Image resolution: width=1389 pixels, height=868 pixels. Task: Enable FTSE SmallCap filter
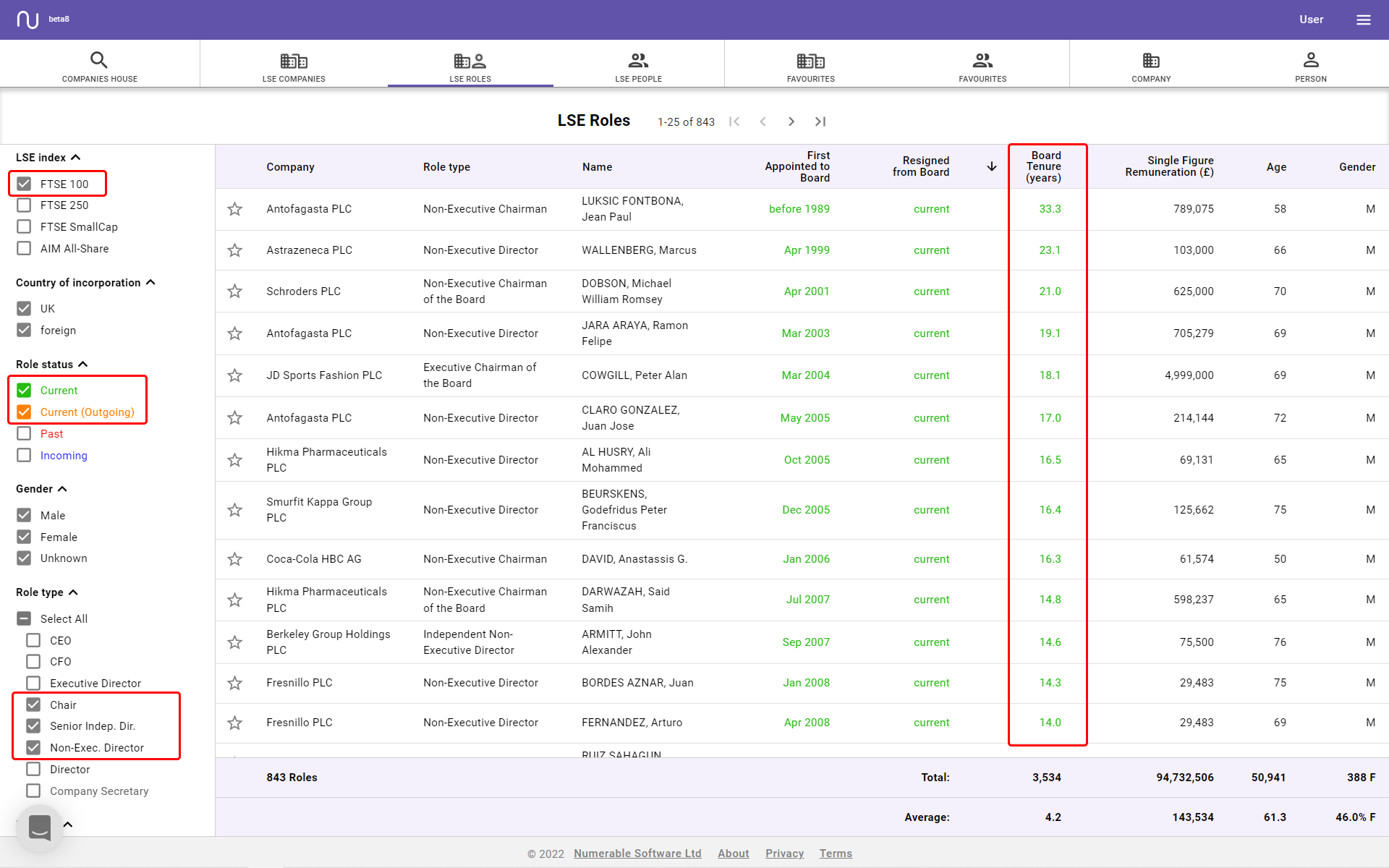24,227
